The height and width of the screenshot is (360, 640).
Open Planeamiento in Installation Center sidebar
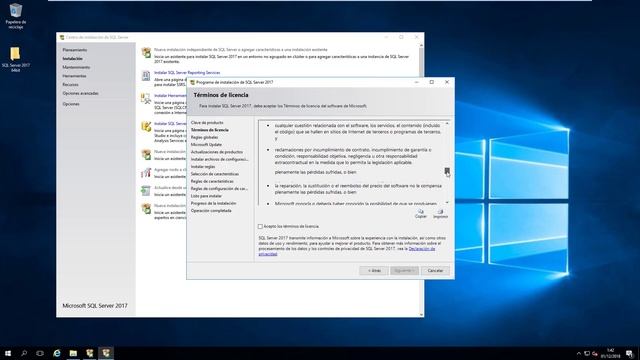75,50
